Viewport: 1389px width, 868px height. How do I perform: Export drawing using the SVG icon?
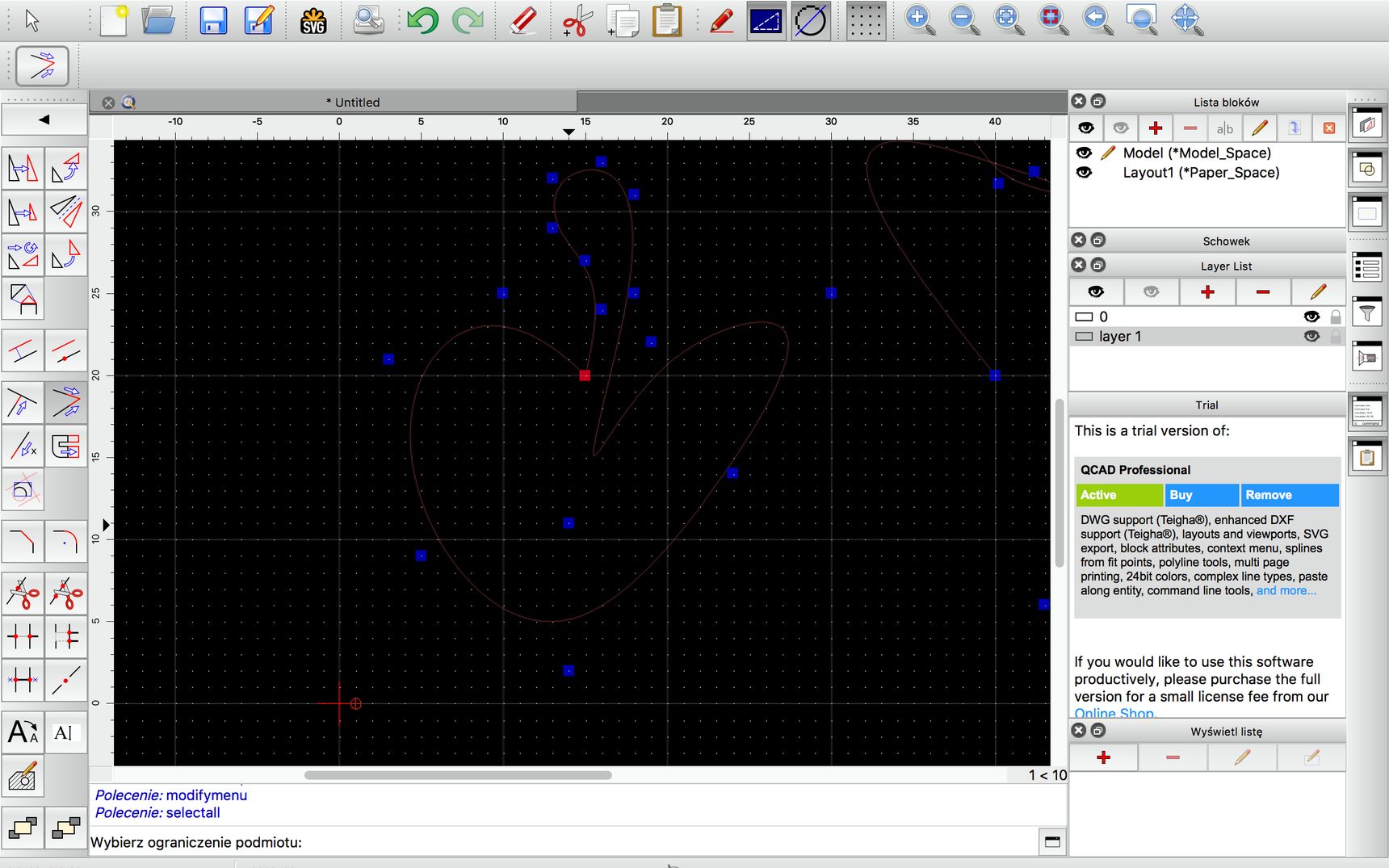pyautogui.click(x=313, y=20)
